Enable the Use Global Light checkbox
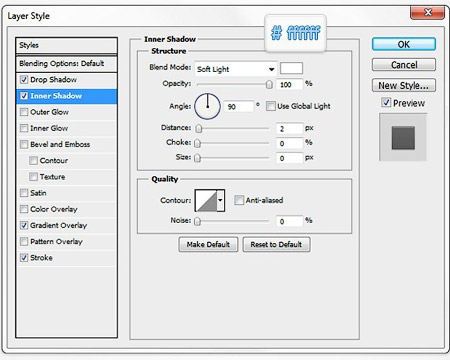This screenshot has height=360, width=450. click(270, 106)
